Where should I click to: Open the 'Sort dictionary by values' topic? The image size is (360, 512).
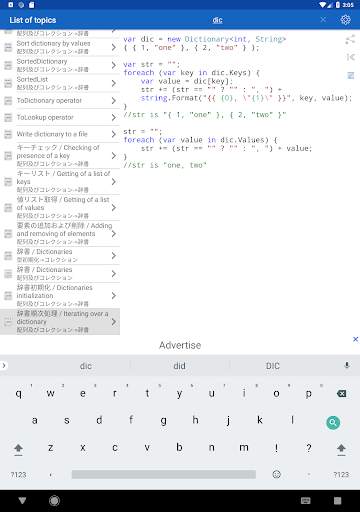point(60,47)
